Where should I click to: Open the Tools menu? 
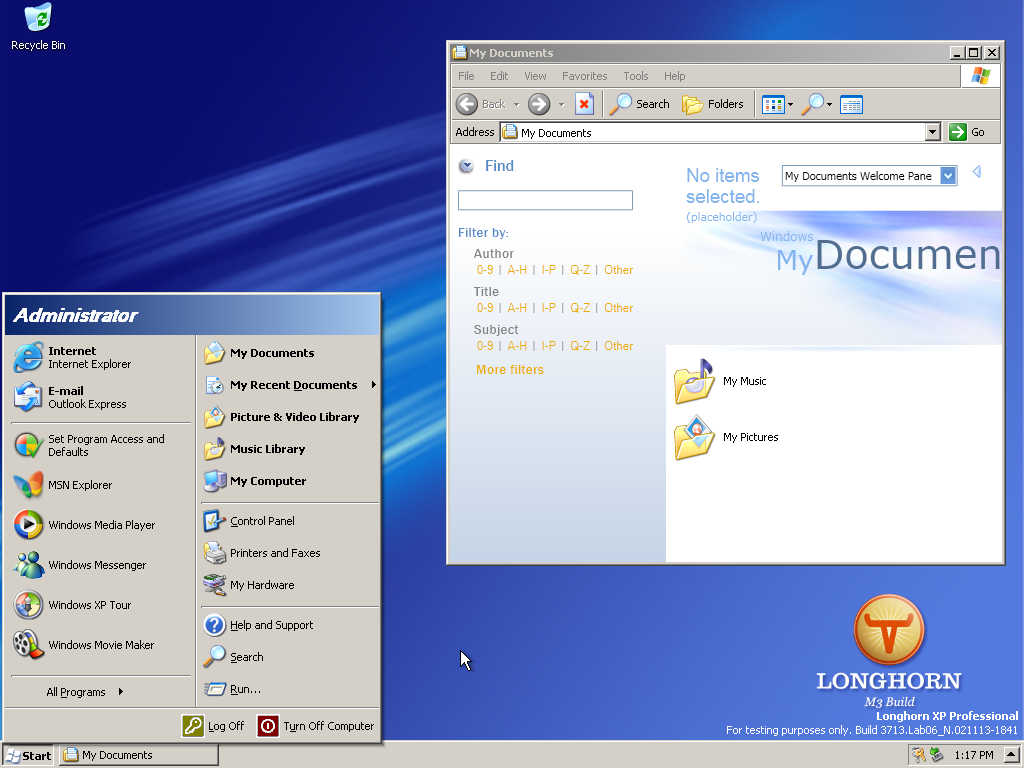click(635, 76)
